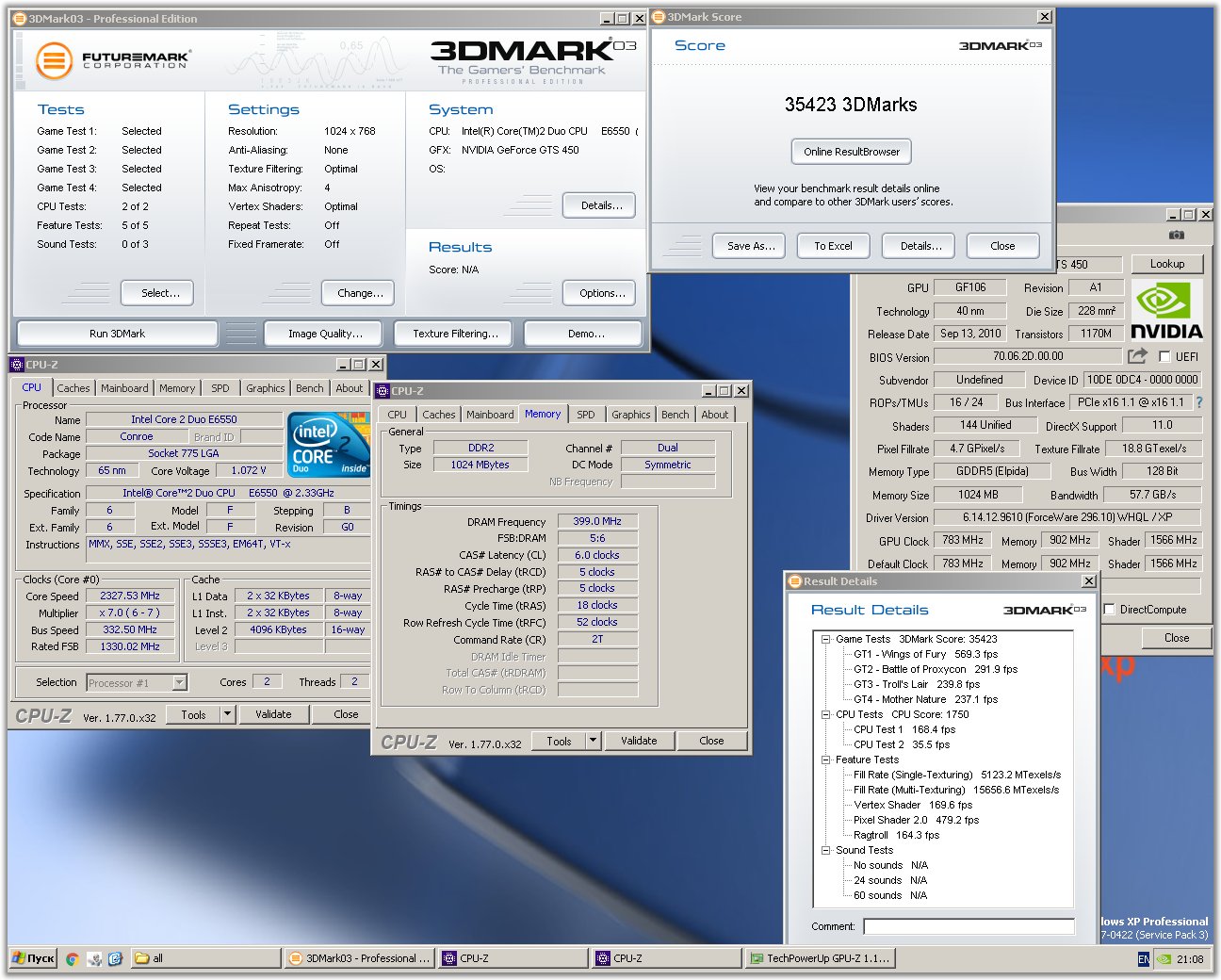Select 'Pixel Shader 2.0' result row
The width and height of the screenshot is (1221, 980).
pos(916,820)
